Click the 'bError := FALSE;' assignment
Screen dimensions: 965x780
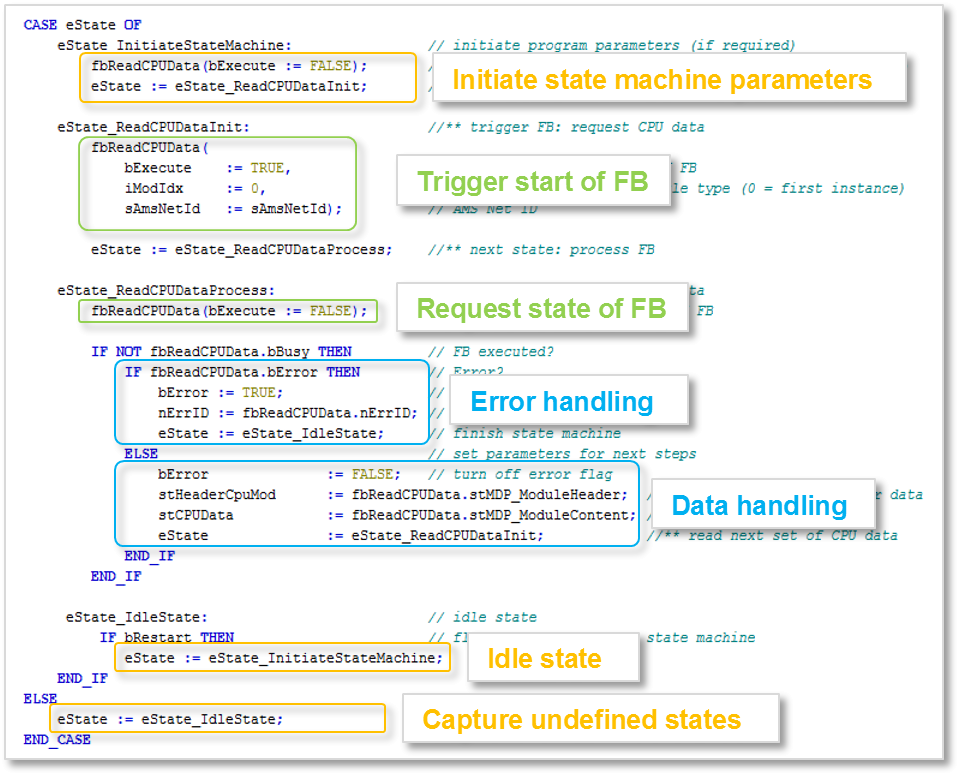279,475
